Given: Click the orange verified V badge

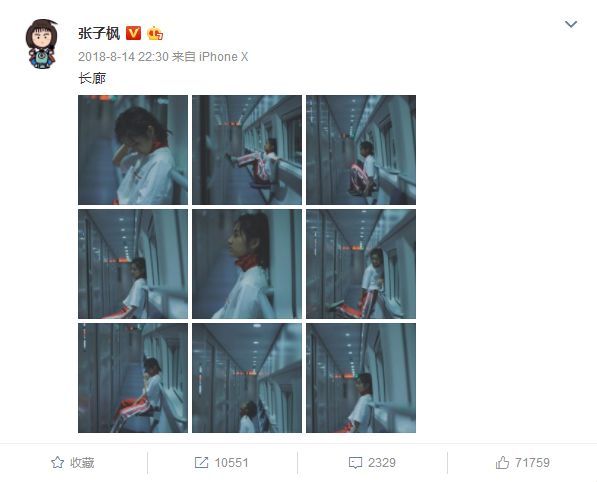Looking at the screenshot, I should coord(133,34).
